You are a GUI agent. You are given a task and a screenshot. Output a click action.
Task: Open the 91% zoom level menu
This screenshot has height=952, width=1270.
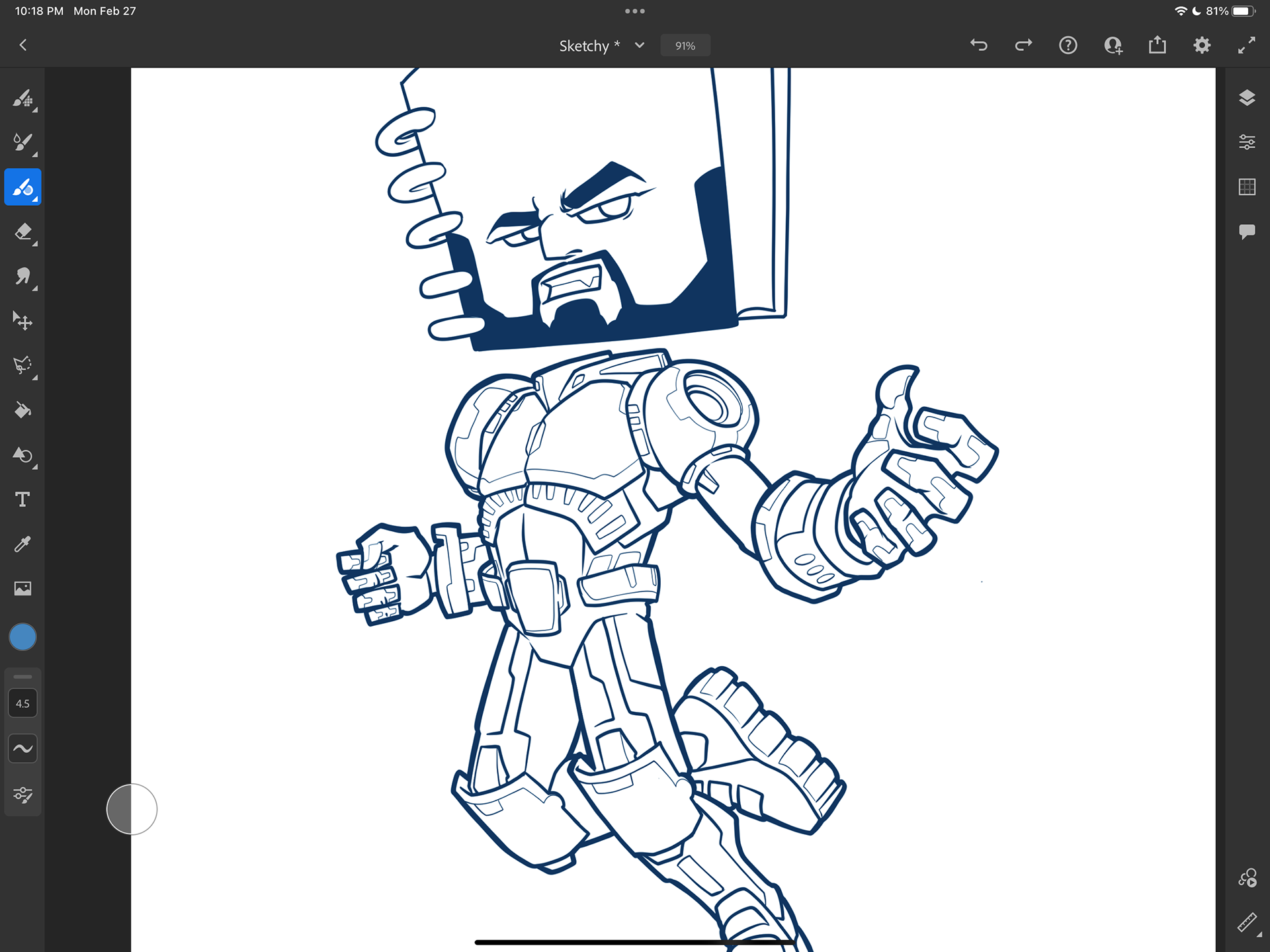tap(685, 46)
